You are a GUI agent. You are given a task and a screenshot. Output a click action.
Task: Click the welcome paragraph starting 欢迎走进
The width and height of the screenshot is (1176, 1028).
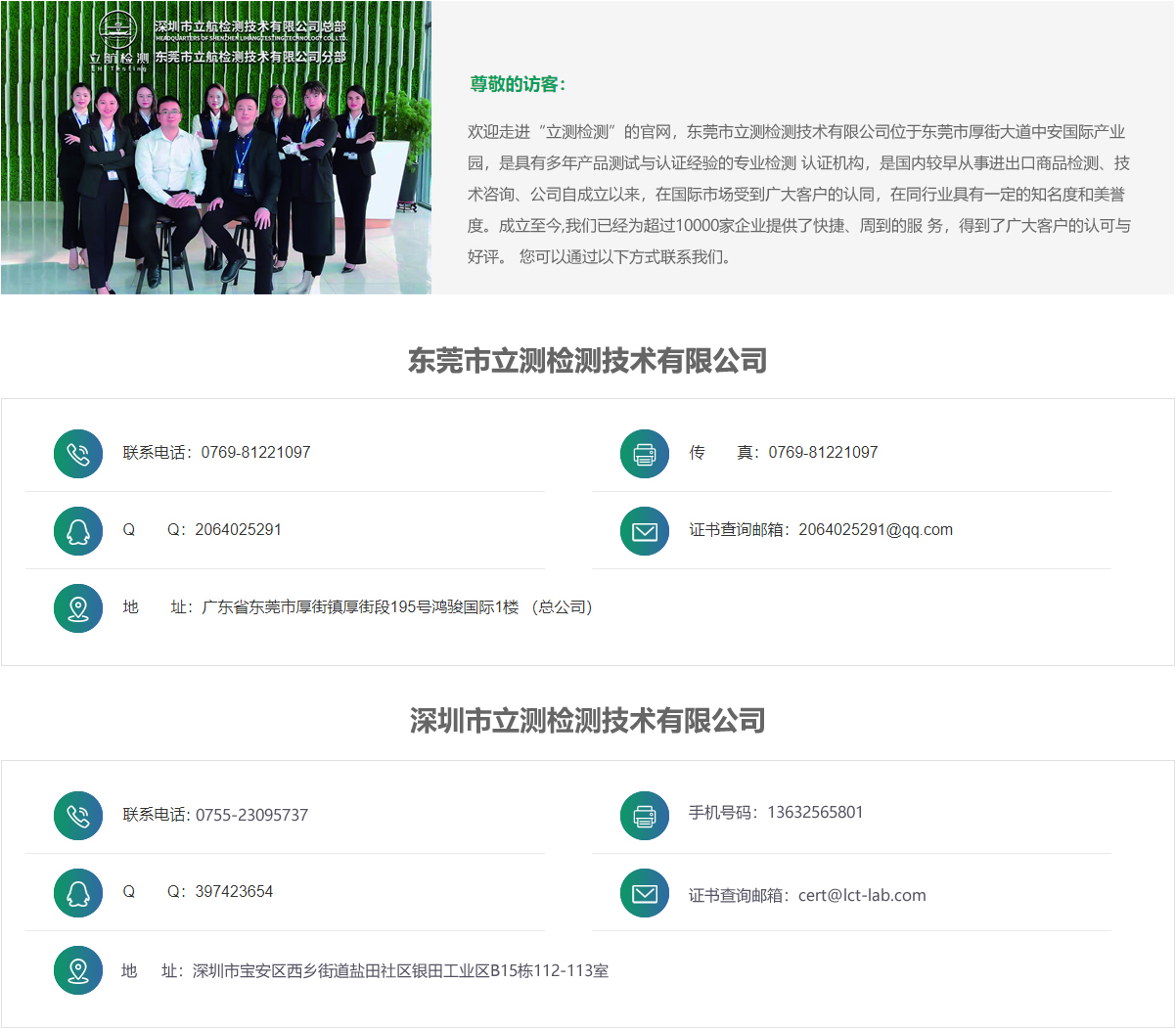(x=799, y=194)
